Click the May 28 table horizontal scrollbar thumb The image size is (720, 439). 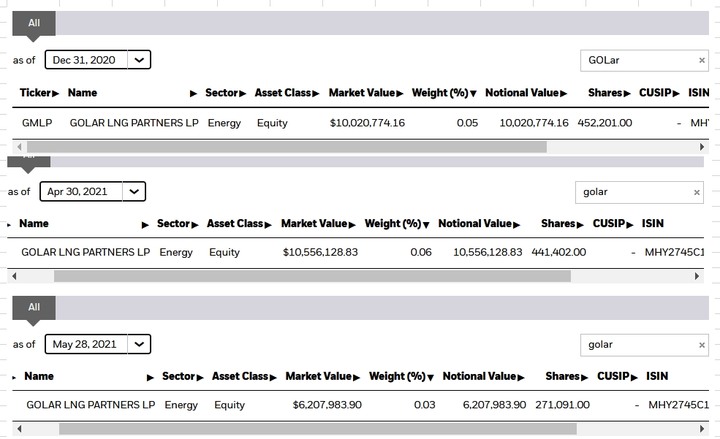318,429
